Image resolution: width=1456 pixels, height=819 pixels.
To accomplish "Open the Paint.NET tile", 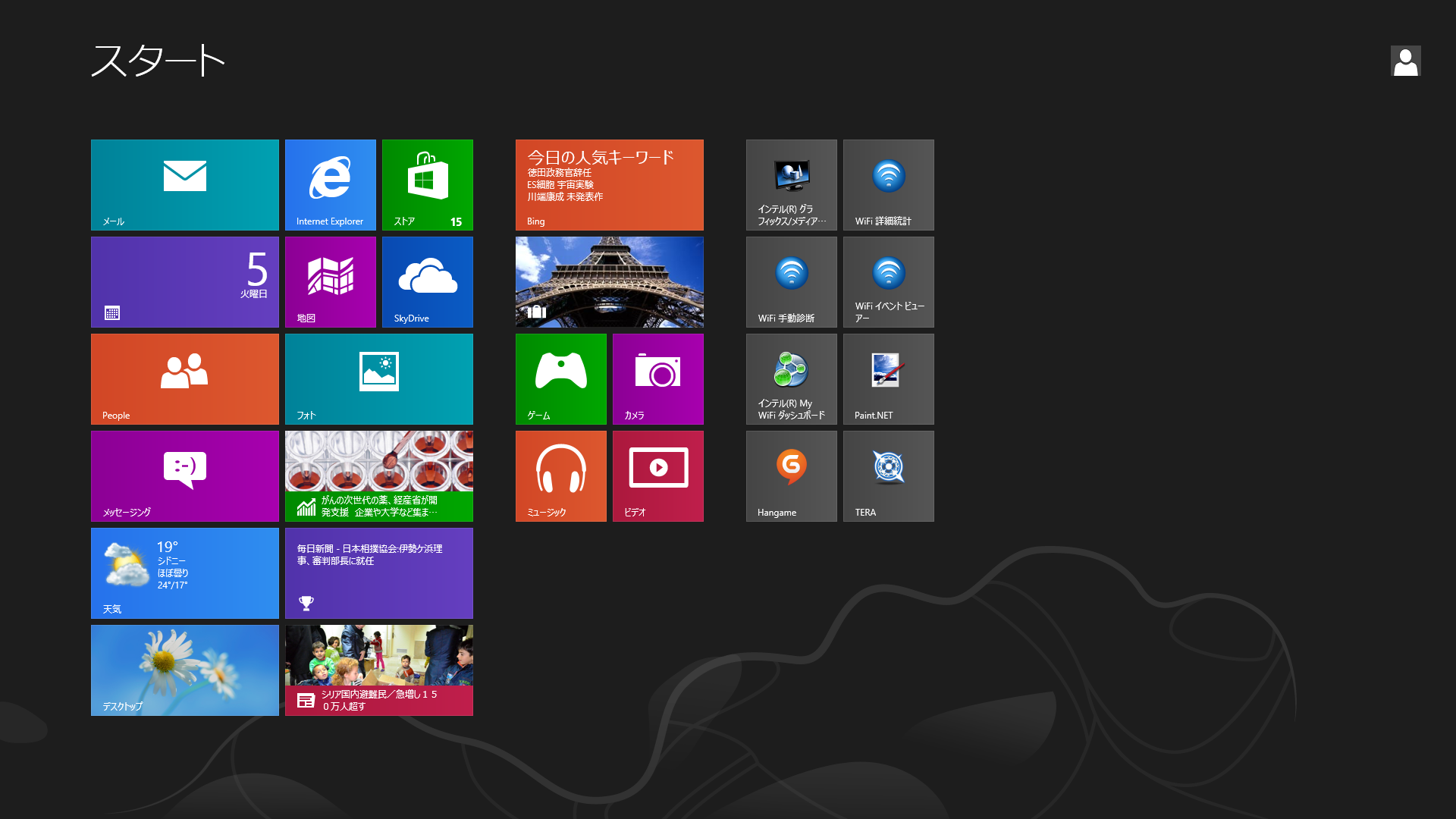I will pos(888,378).
